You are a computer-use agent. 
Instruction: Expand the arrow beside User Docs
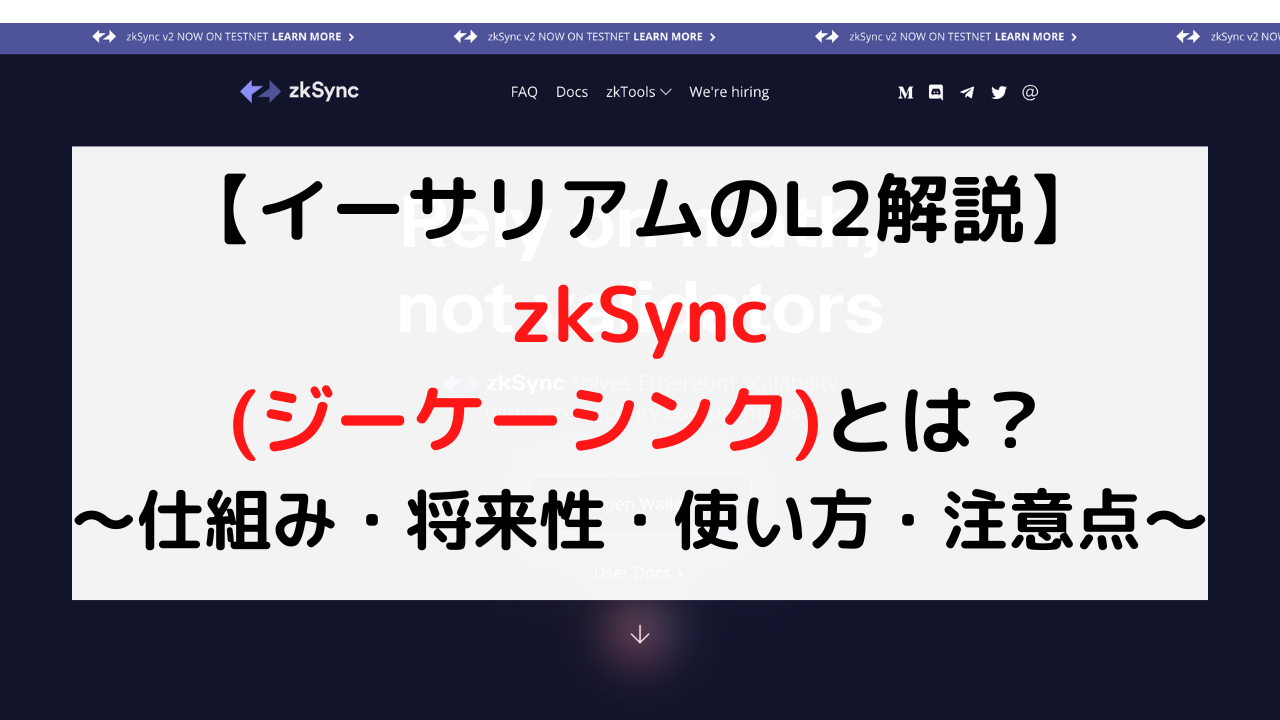coord(681,573)
